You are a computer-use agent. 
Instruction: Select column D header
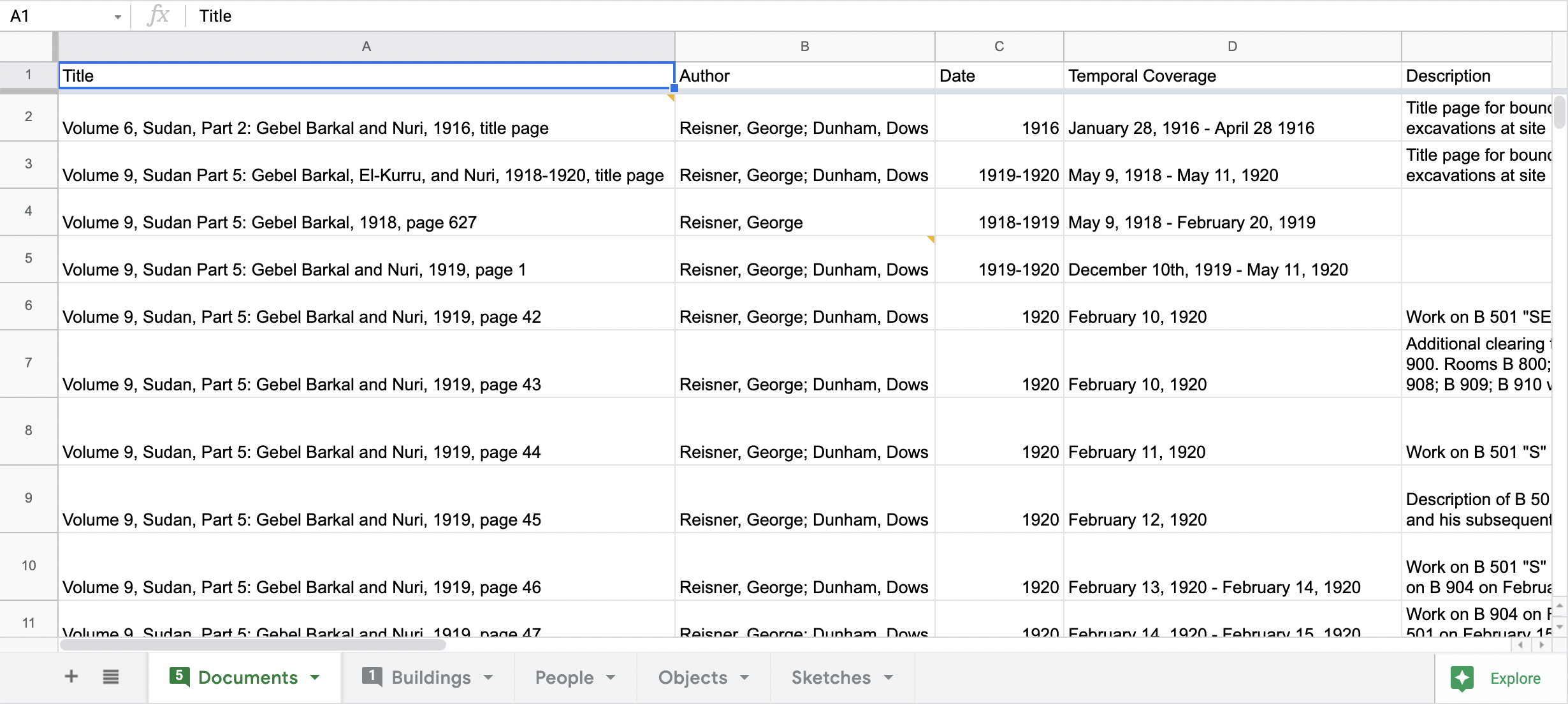1233,47
